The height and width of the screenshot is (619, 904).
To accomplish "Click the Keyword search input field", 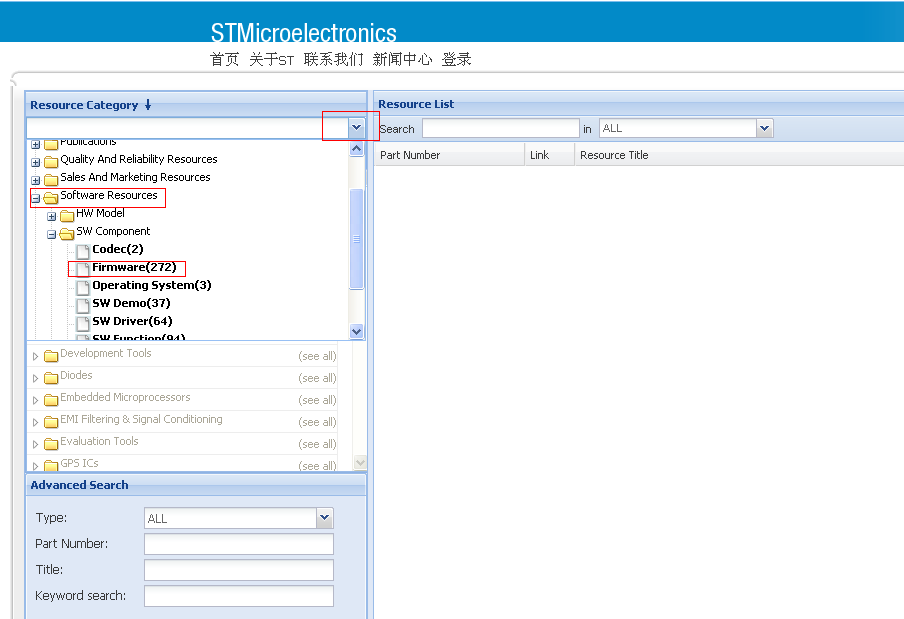I will pyautogui.click(x=239, y=596).
